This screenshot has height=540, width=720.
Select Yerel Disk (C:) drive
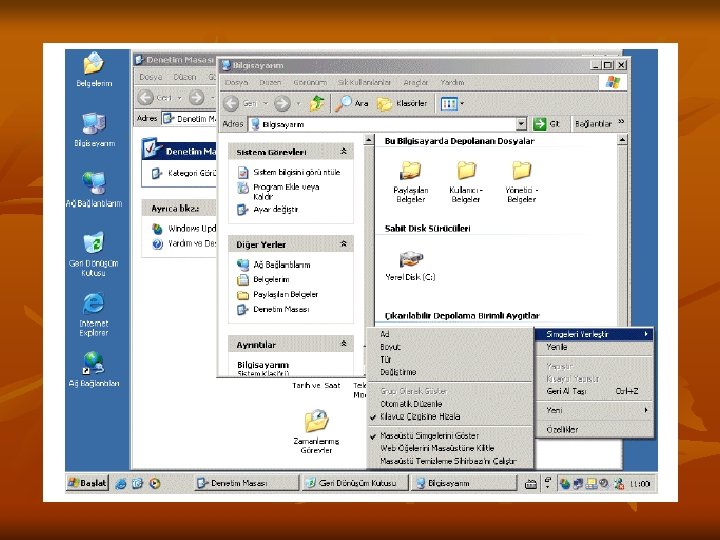(410, 265)
